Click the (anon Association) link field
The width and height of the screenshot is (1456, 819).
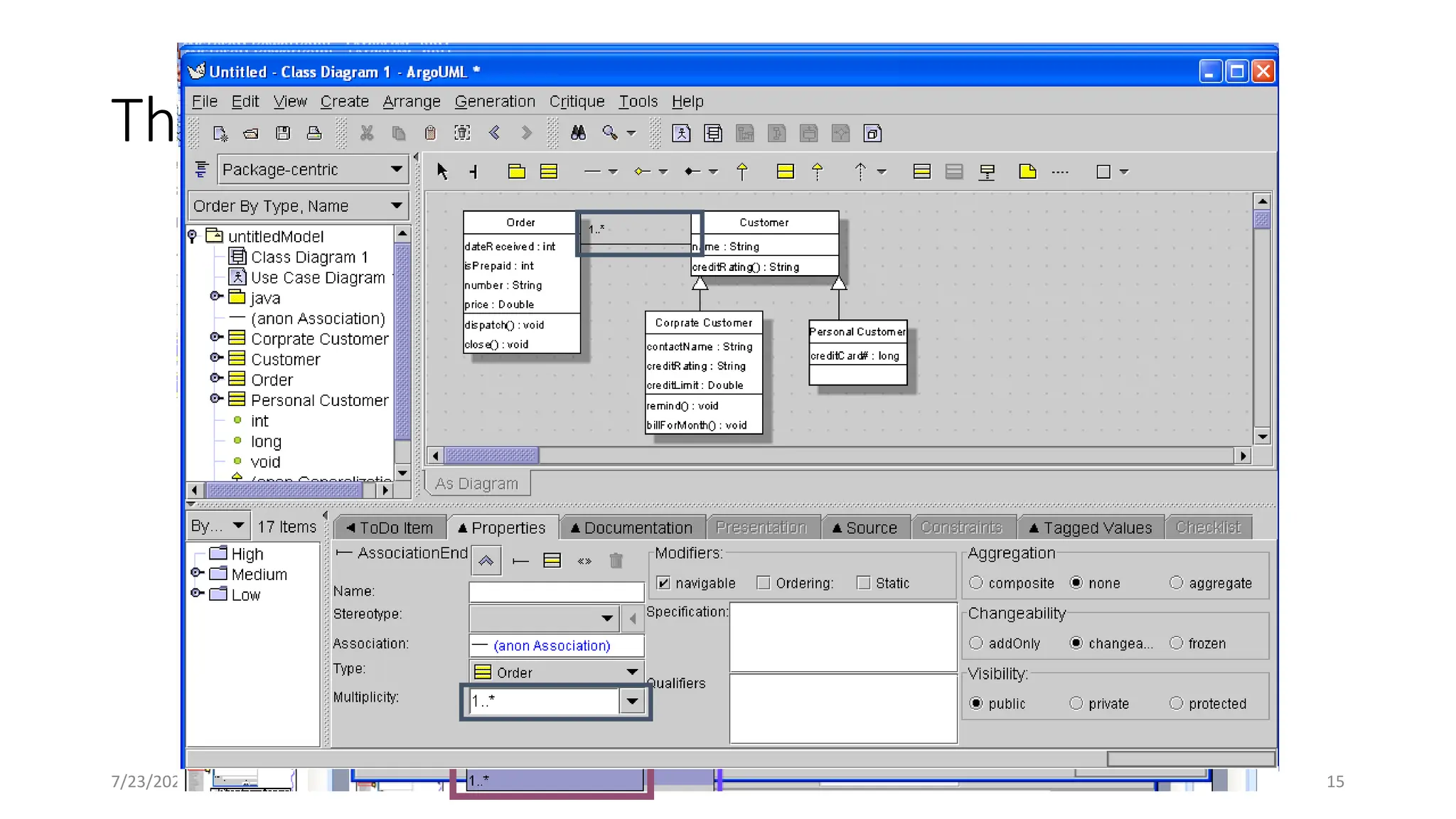557,646
